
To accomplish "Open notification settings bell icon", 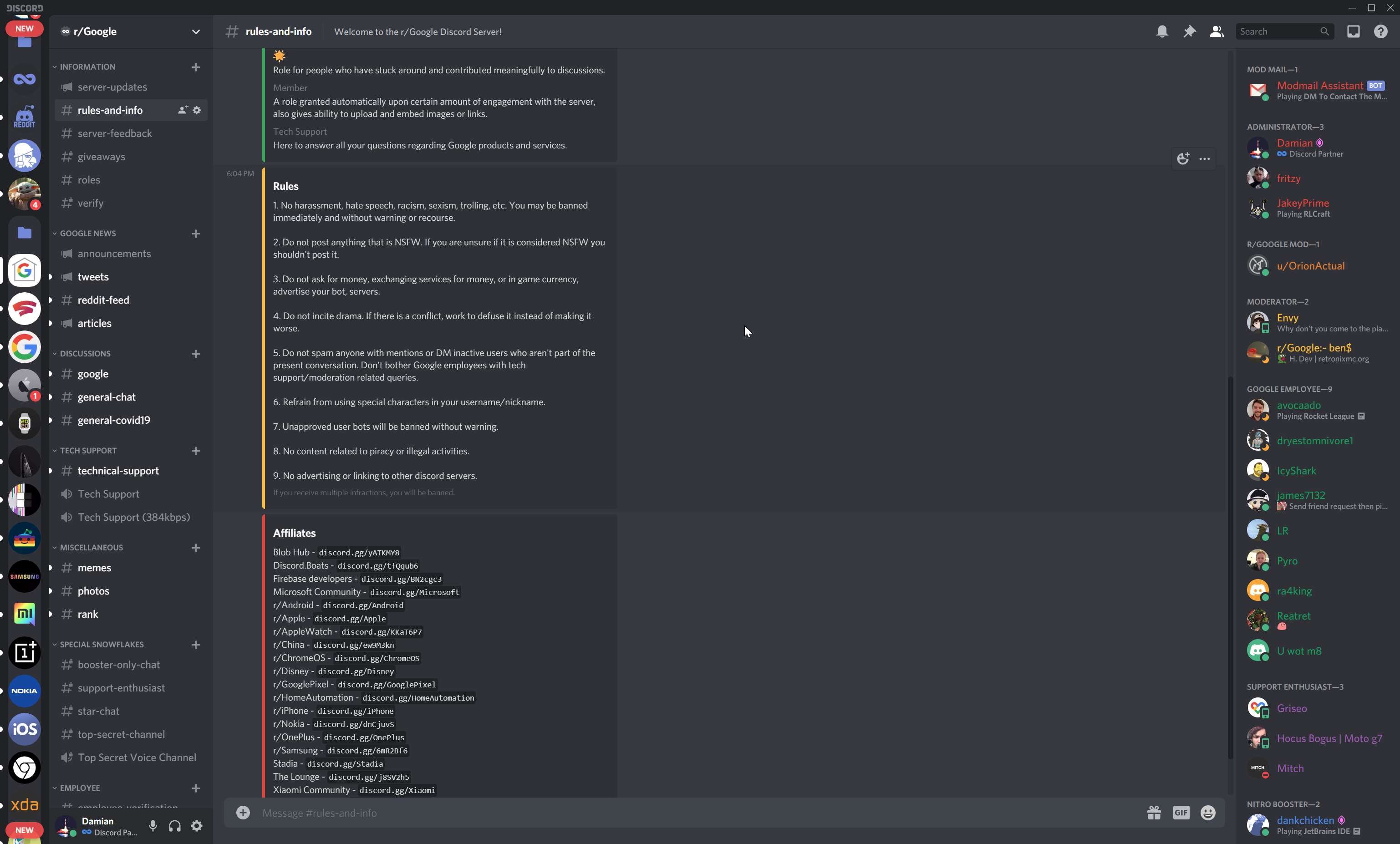I will [x=1162, y=32].
